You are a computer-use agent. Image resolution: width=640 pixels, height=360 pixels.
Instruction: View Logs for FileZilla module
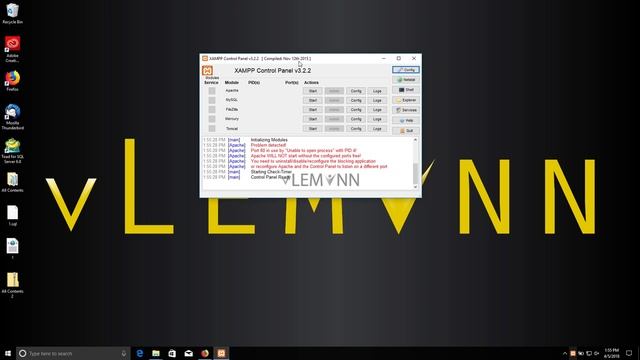(x=377, y=109)
